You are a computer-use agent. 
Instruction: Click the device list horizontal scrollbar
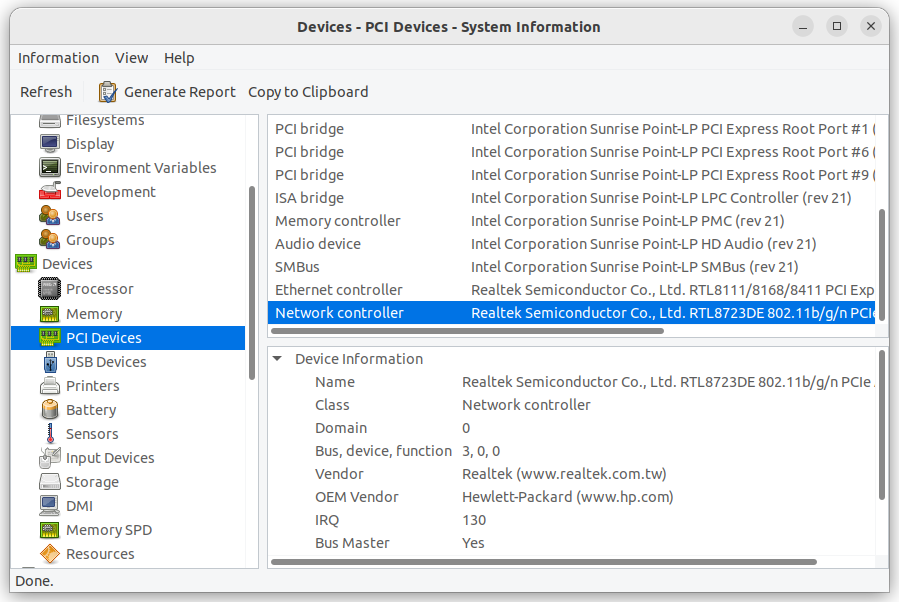click(468, 331)
